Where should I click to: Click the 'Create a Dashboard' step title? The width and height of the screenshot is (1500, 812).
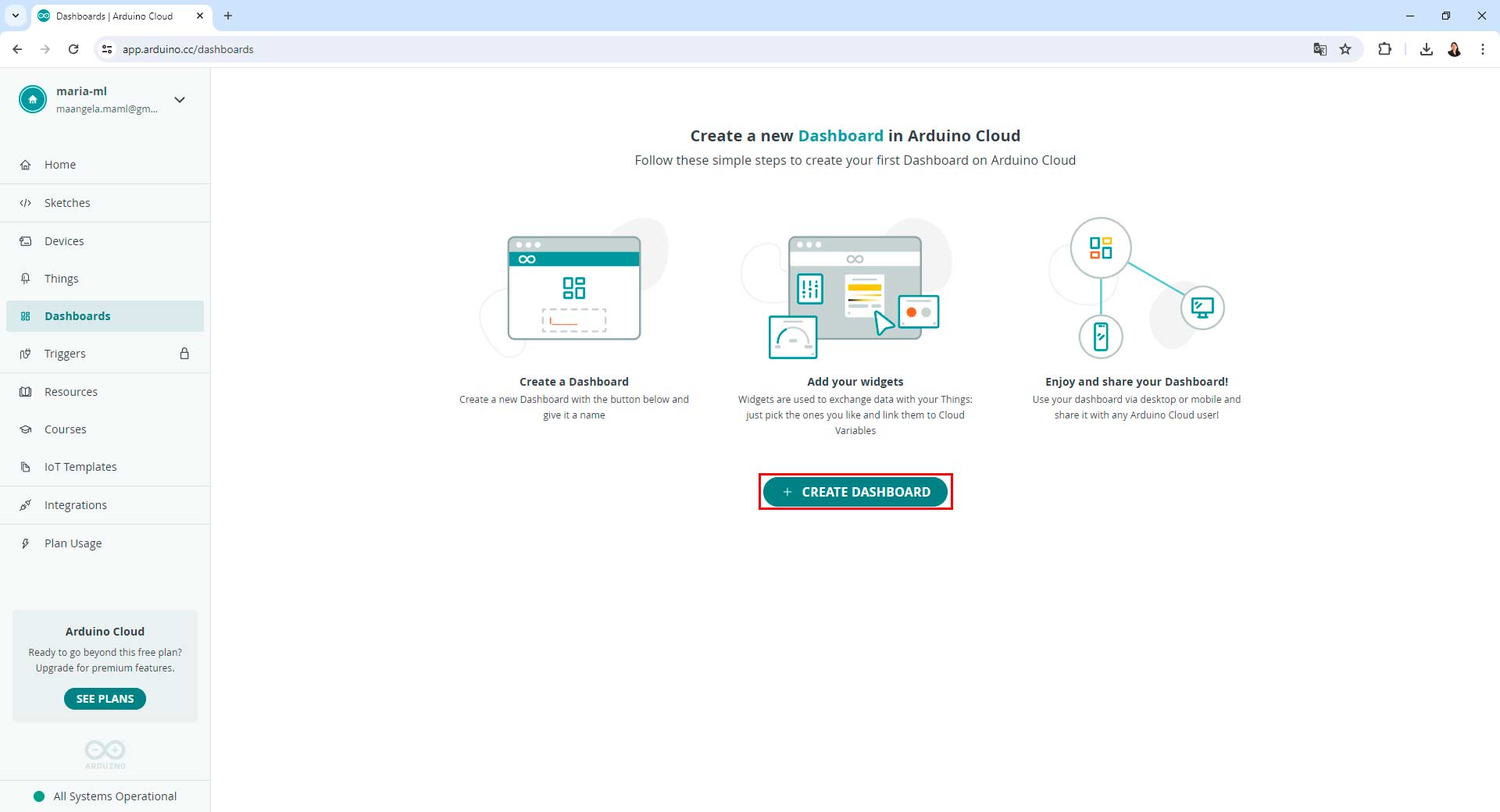click(574, 382)
